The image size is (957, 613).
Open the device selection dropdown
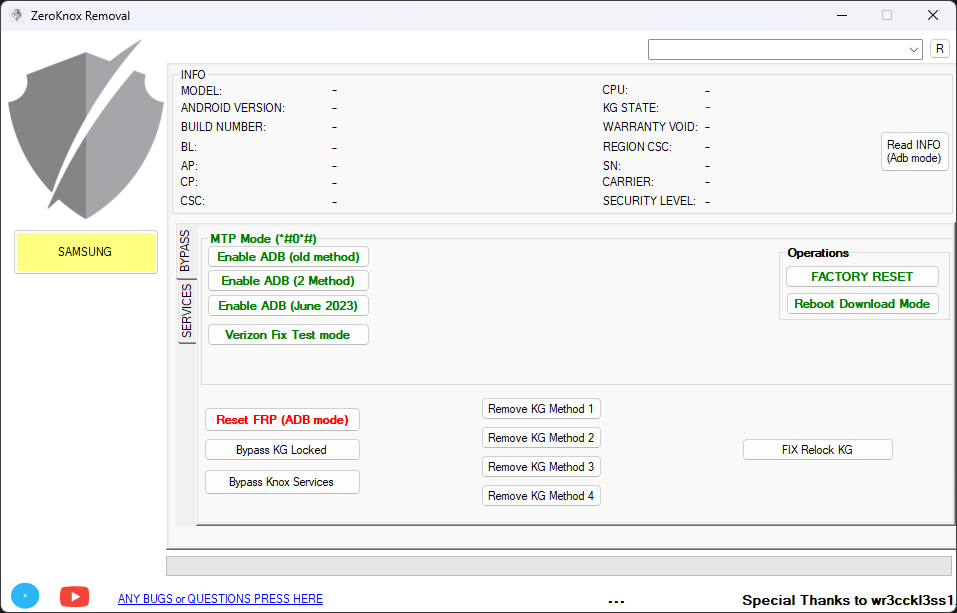tap(785, 48)
